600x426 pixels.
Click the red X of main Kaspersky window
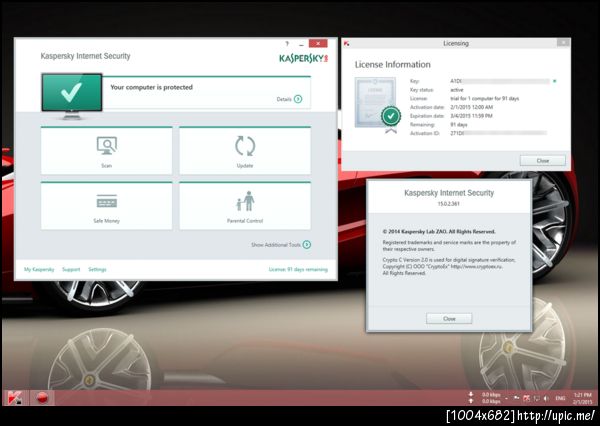pos(318,43)
